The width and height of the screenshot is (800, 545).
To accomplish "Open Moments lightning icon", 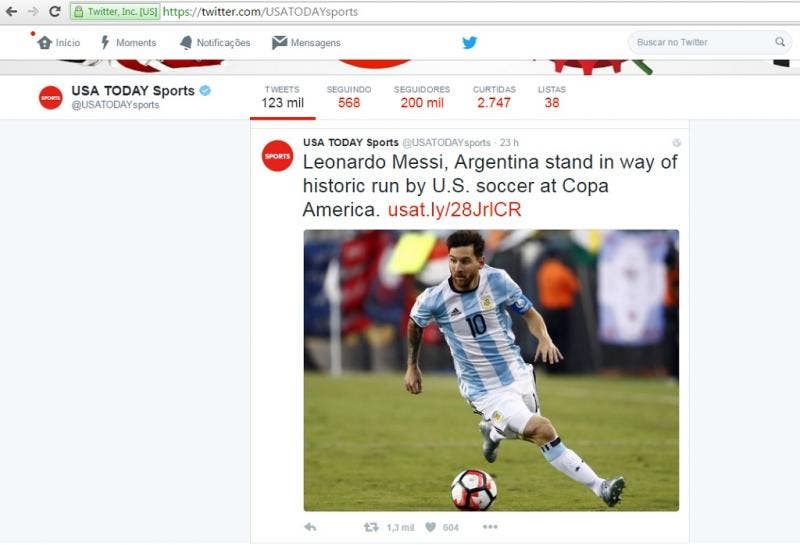I will [105, 42].
